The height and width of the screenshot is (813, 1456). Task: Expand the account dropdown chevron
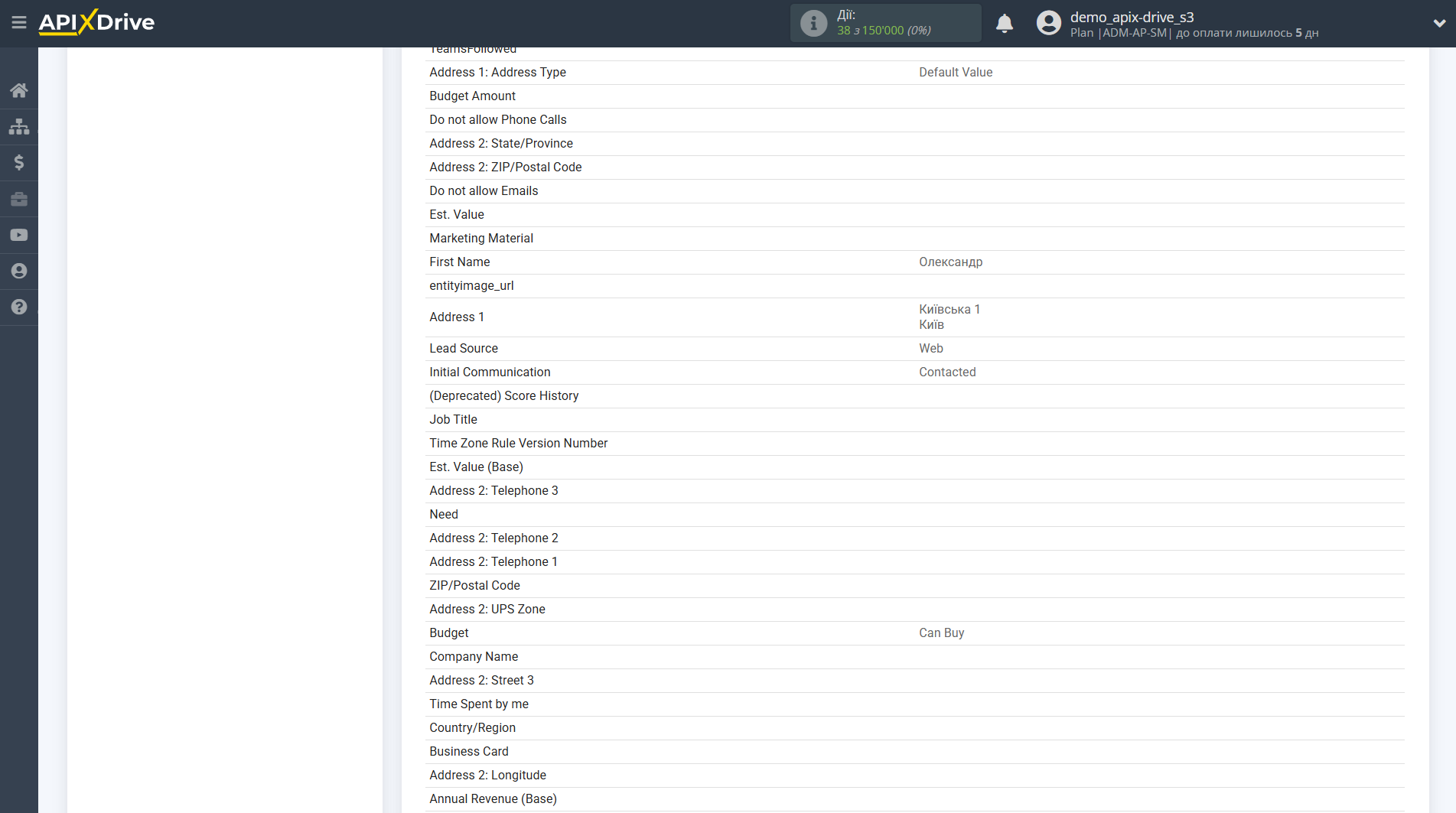(1439, 23)
